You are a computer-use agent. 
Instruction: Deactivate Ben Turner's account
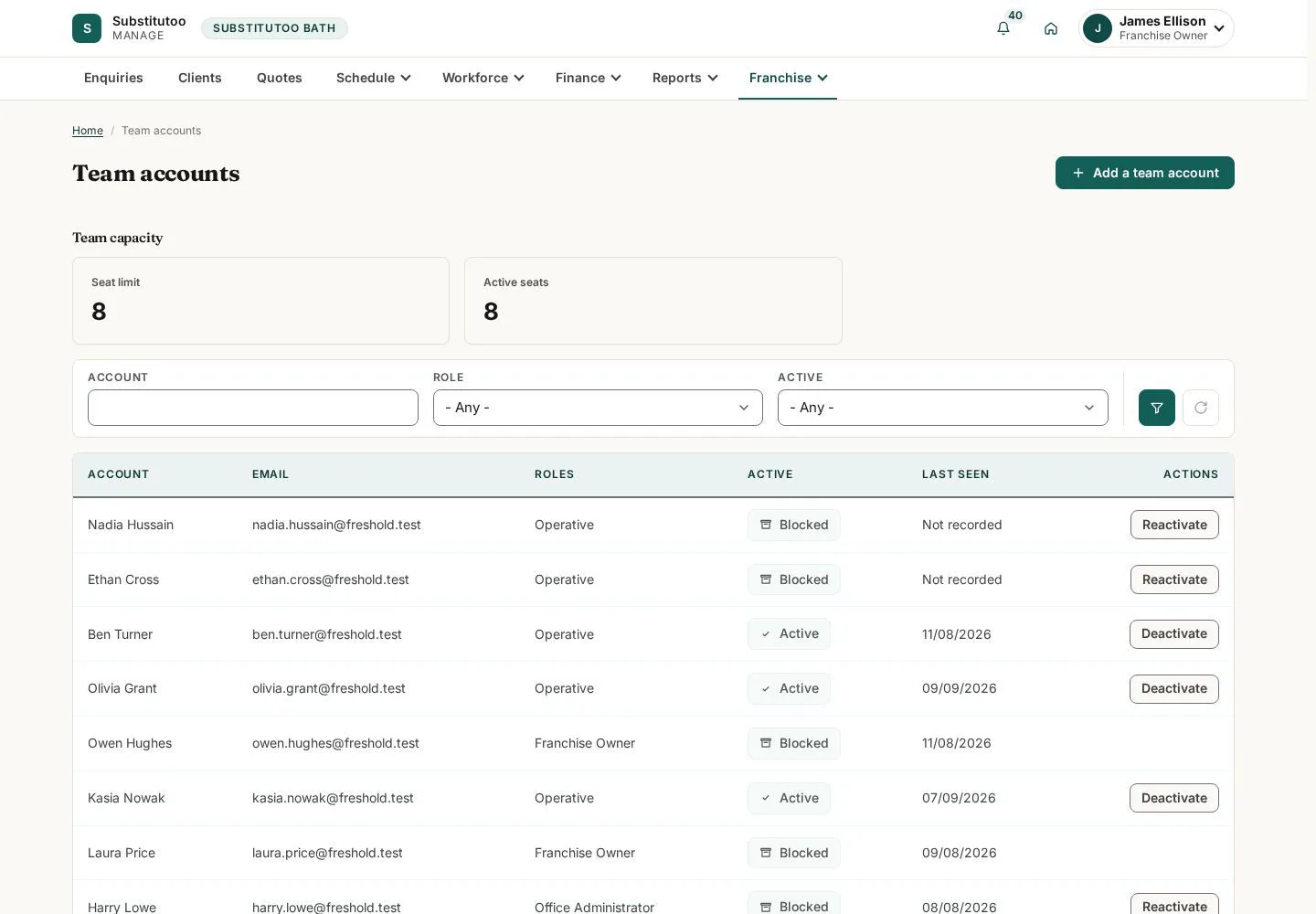(1174, 634)
